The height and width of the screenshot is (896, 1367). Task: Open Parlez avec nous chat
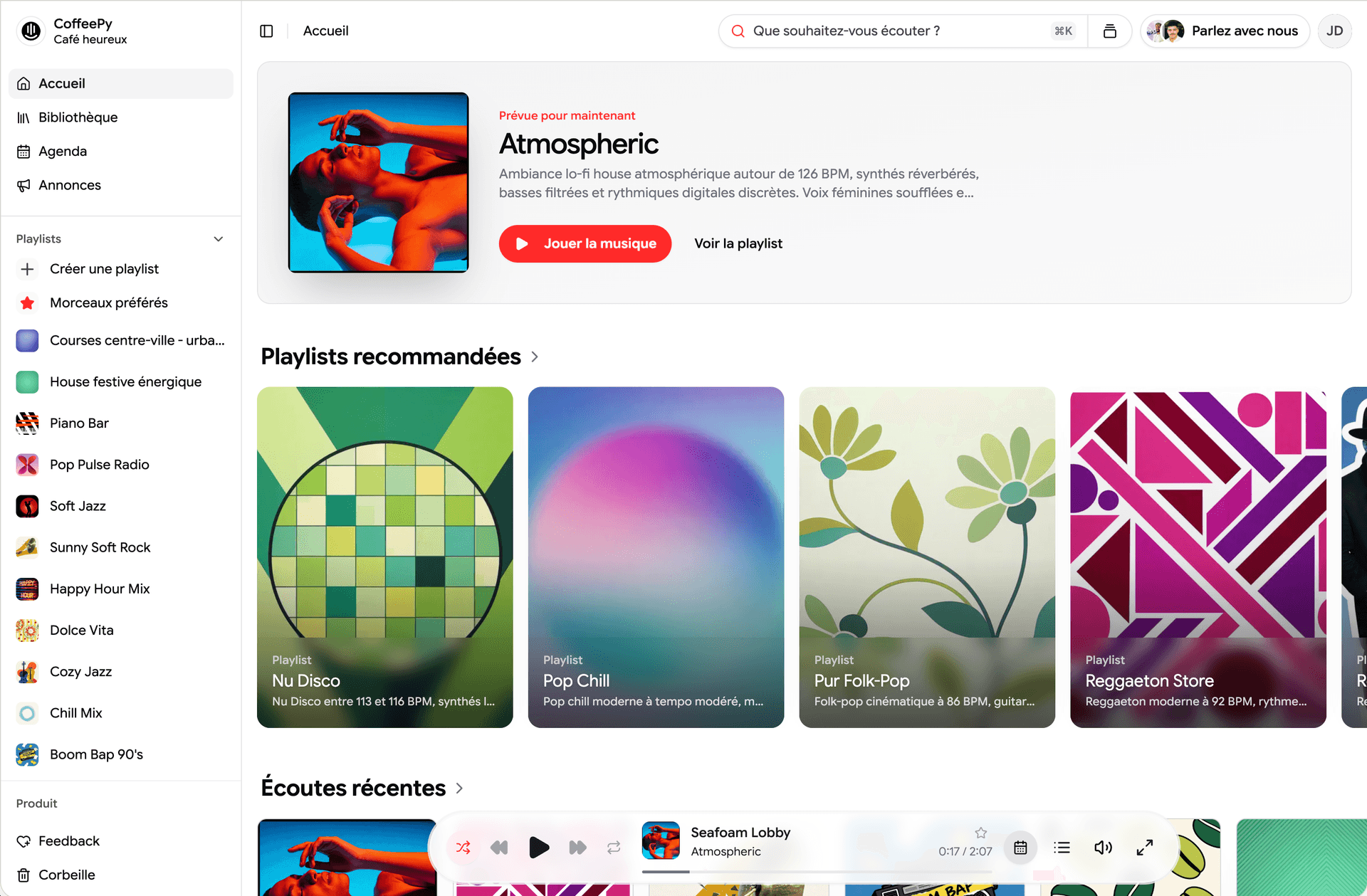tap(1225, 31)
